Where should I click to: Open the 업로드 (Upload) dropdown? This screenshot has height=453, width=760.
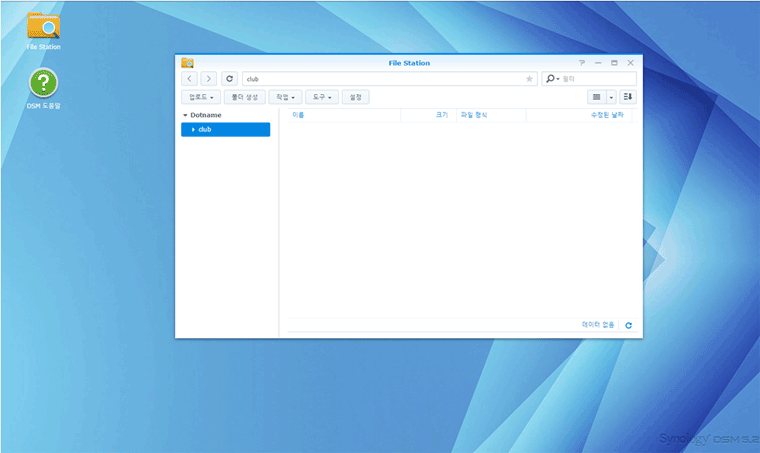click(201, 97)
